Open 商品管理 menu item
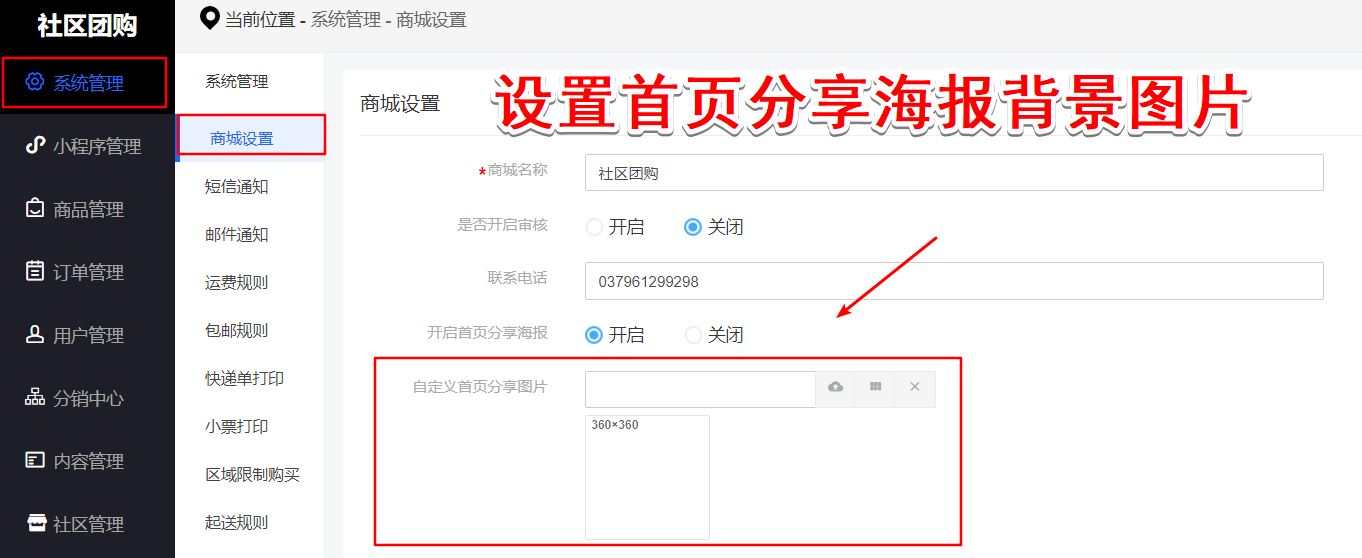 pyautogui.click(x=87, y=209)
